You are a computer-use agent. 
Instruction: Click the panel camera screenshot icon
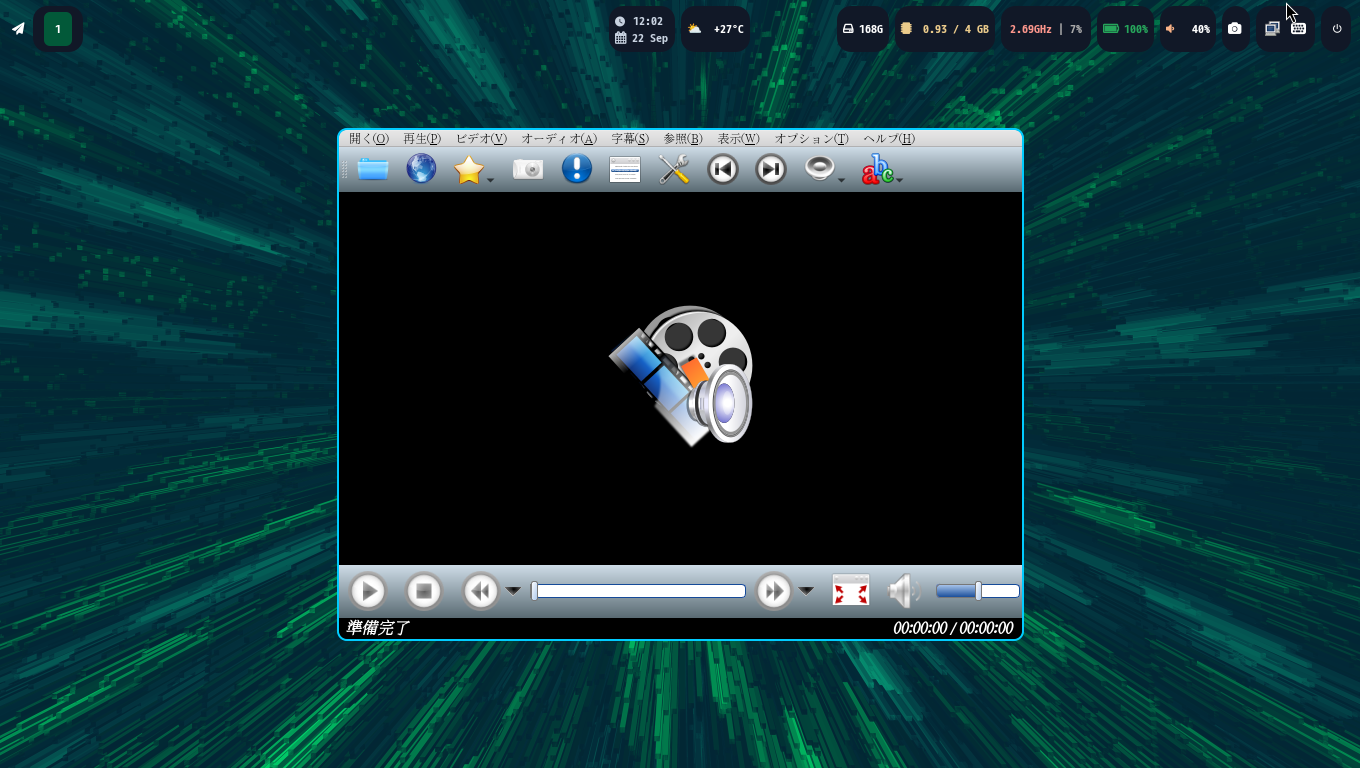[1235, 29]
